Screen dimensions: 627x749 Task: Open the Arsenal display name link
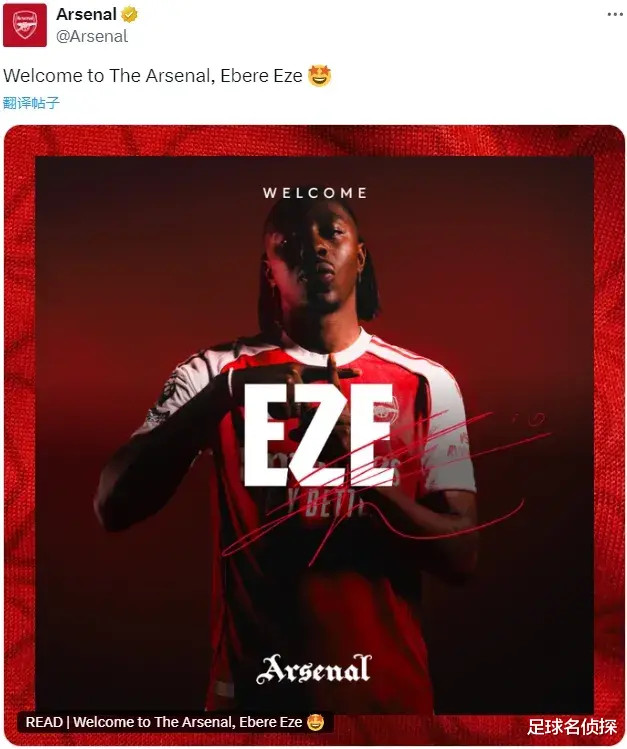pos(86,15)
